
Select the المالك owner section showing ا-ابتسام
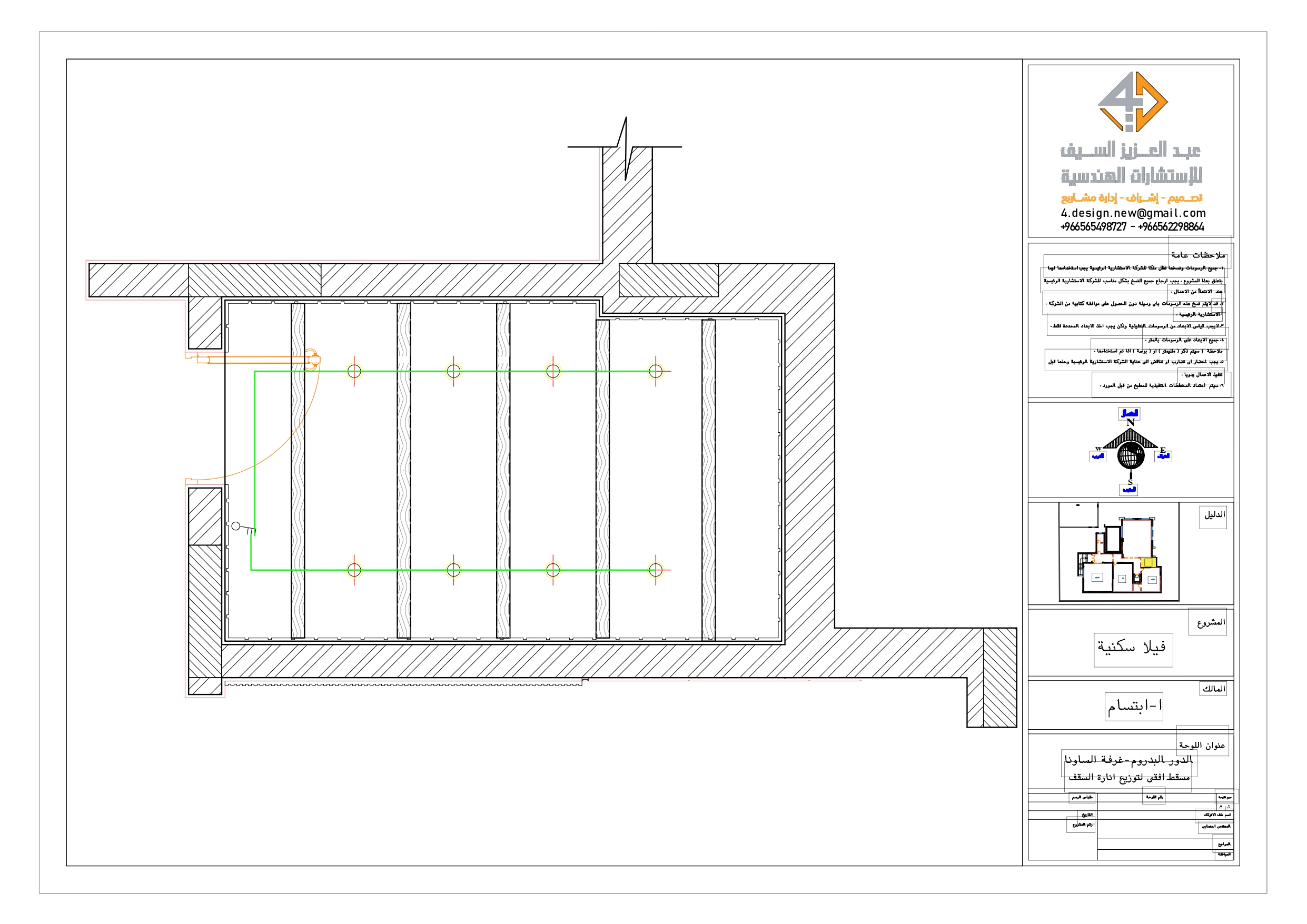pyautogui.click(x=1136, y=706)
